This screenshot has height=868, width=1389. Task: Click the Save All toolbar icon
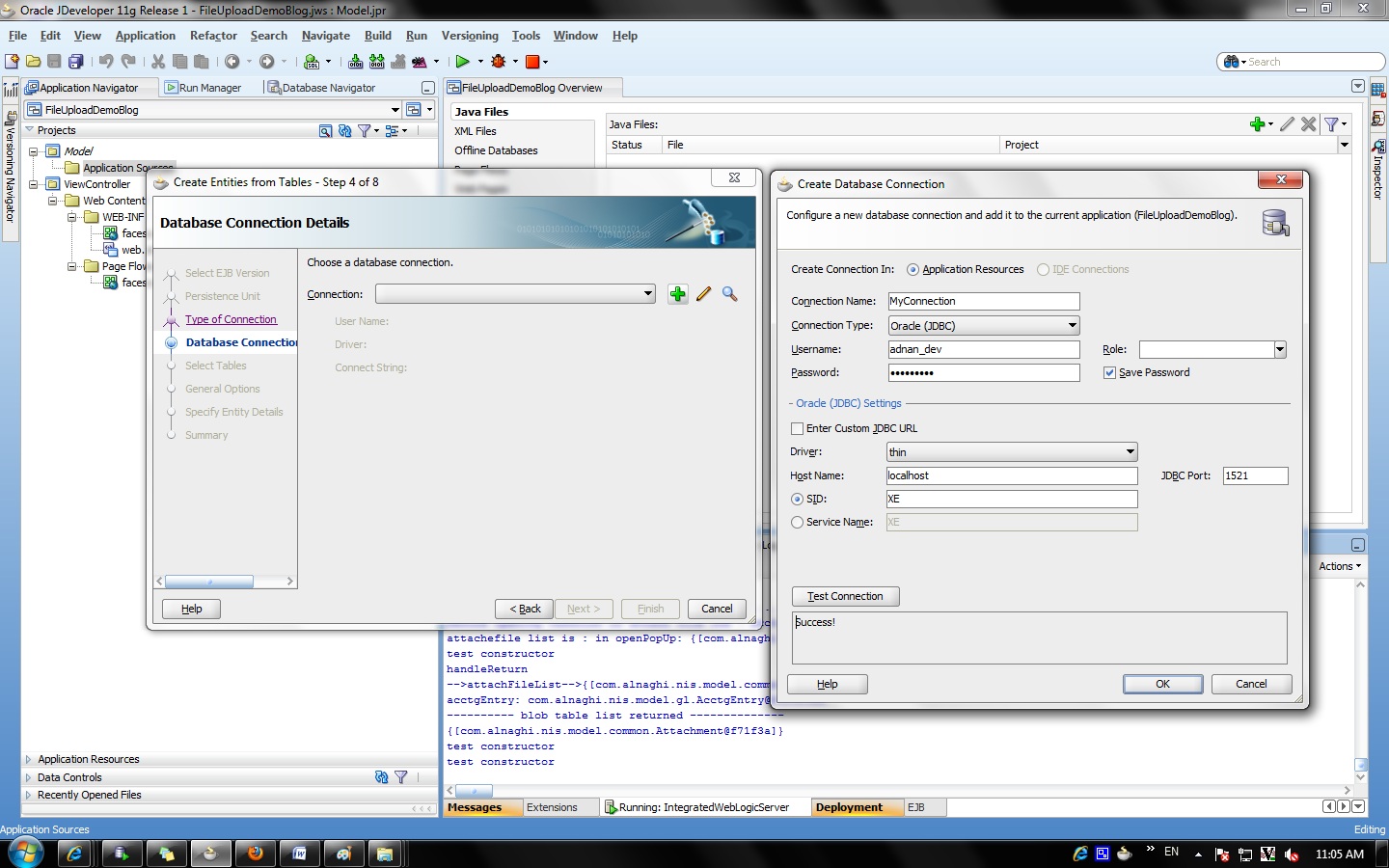76,61
